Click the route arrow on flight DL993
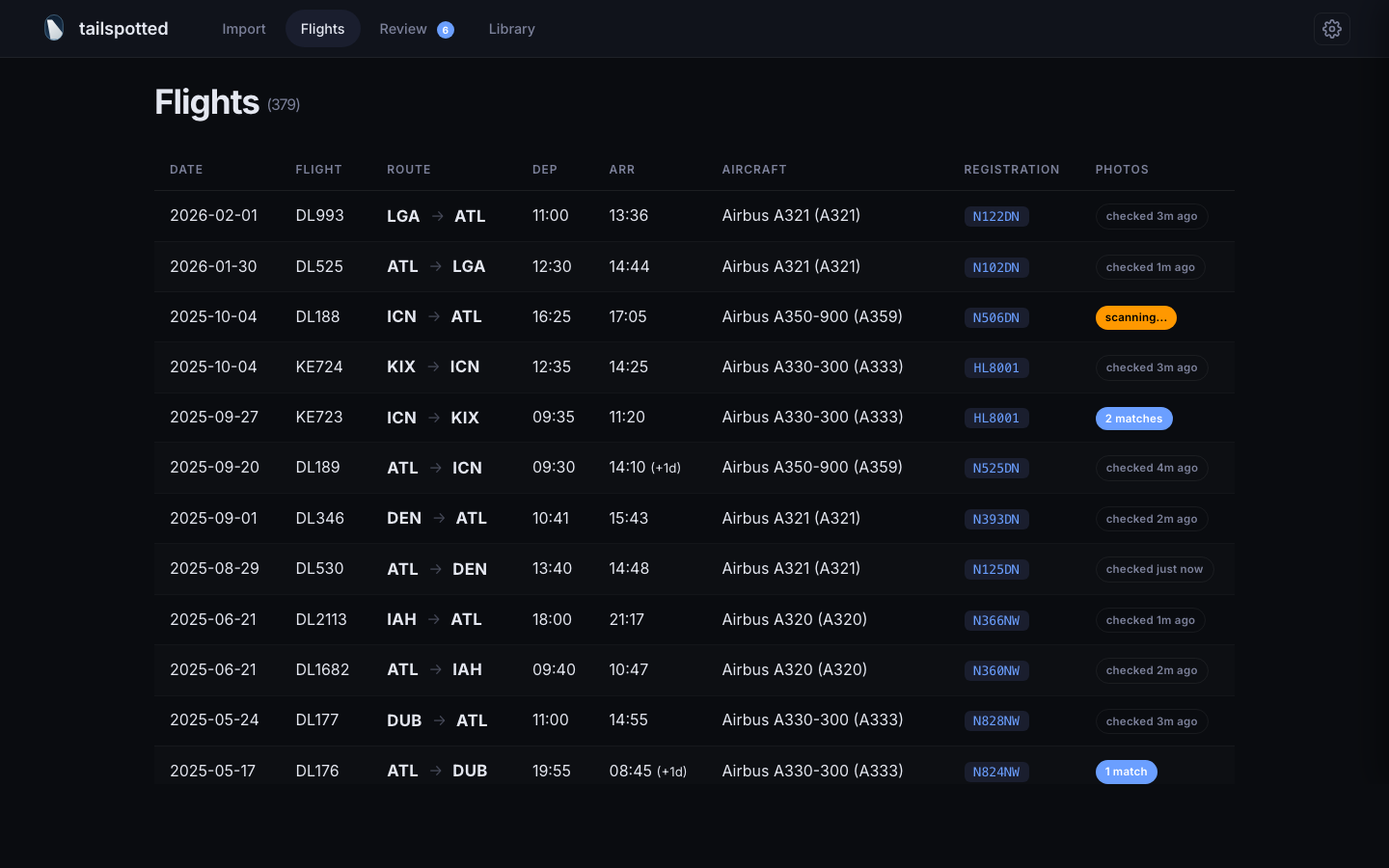The height and width of the screenshot is (868, 1389). coord(435,216)
